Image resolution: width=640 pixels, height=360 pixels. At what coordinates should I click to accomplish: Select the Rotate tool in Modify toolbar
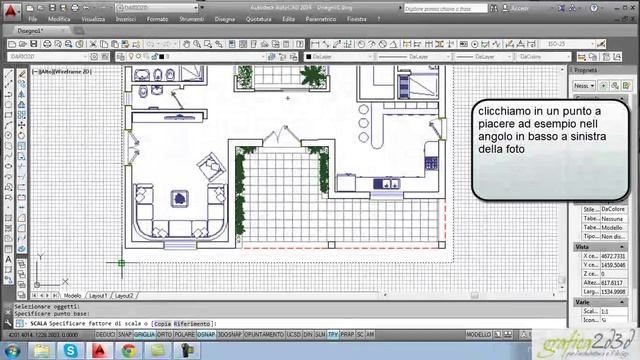[x=22, y=135]
